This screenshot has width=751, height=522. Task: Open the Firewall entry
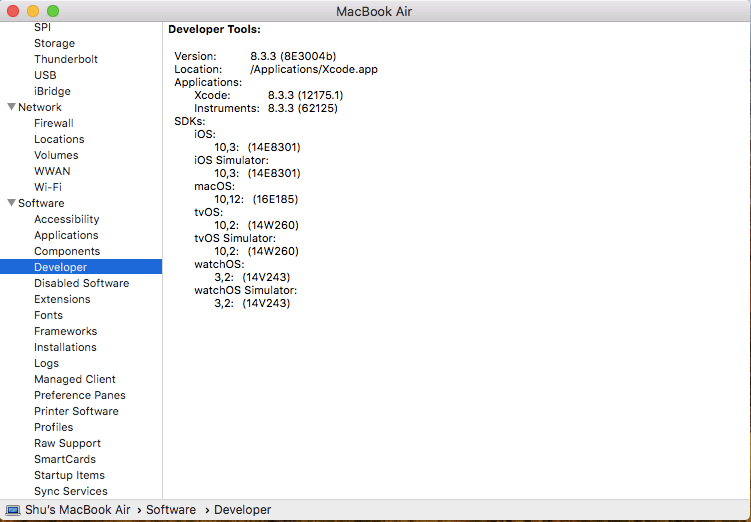point(54,123)
